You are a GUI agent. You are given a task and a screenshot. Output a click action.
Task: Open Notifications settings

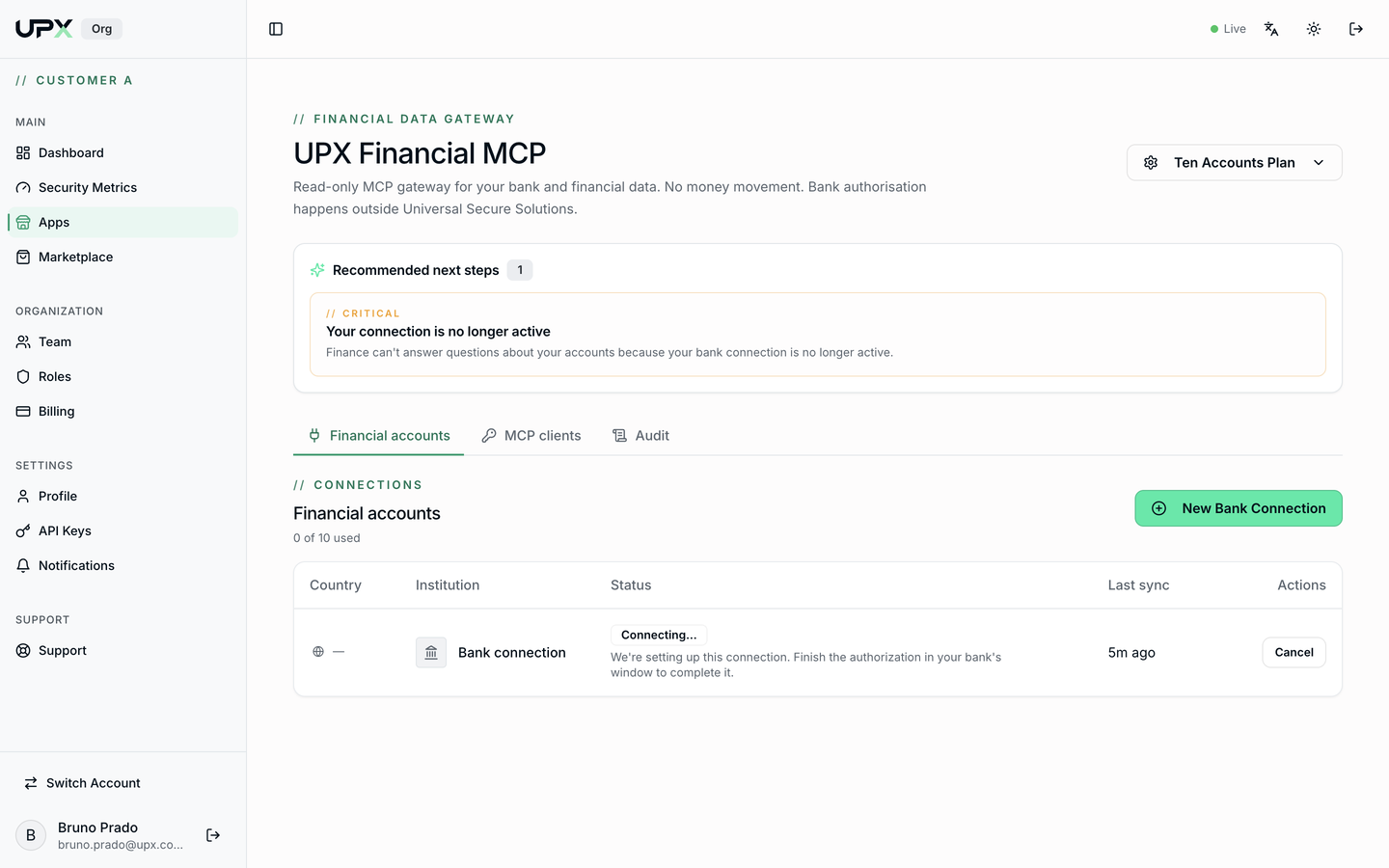[123, 565]
